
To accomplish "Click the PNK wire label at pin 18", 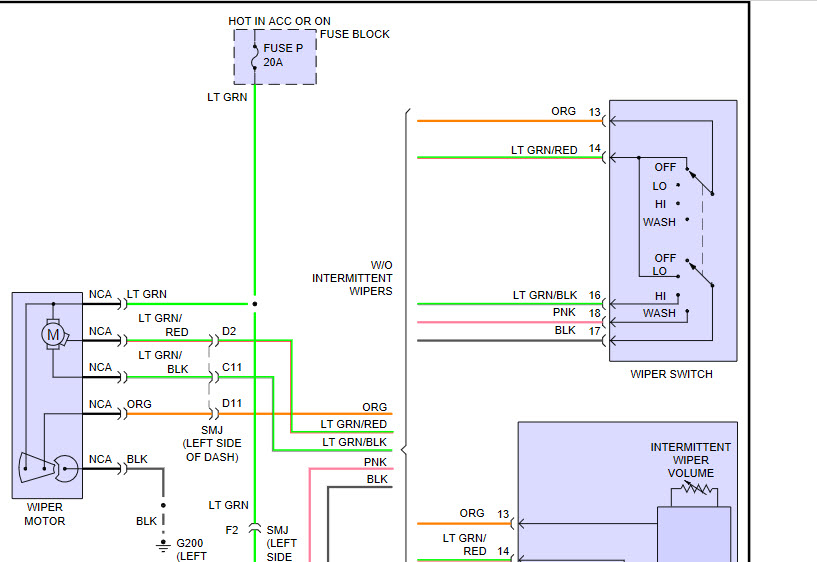I will 564,312.
